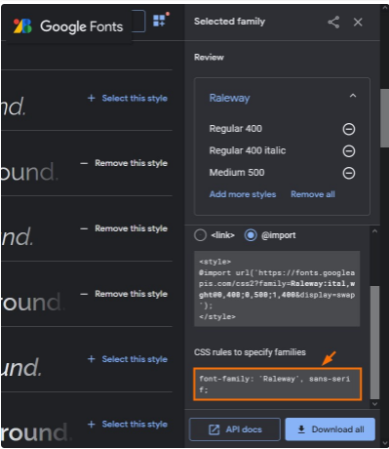Select the style beside the italic 'und.' sample
Viewport: 389px width, 449px height.
click(x=127, y=359)
